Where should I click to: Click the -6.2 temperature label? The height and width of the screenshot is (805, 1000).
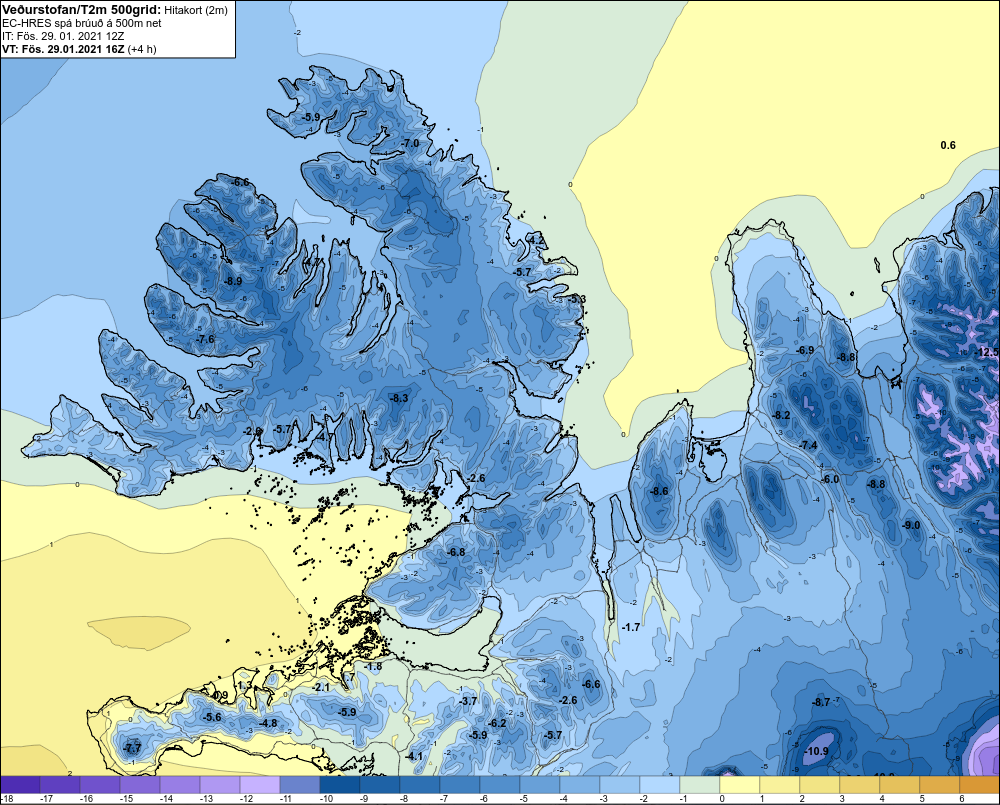(x=497, y=723)
